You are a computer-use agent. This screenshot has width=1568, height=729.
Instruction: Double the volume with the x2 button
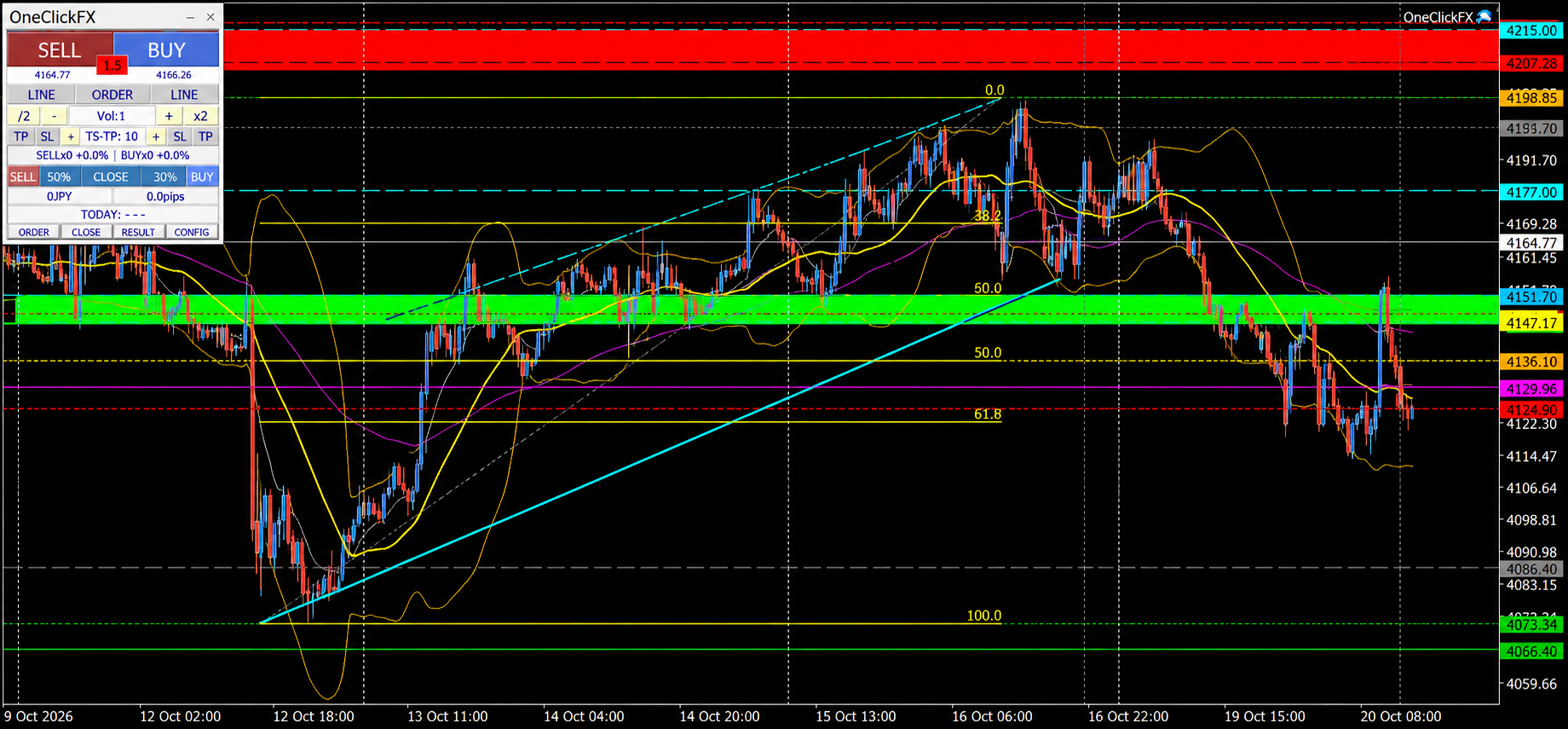tap(200, 116)
